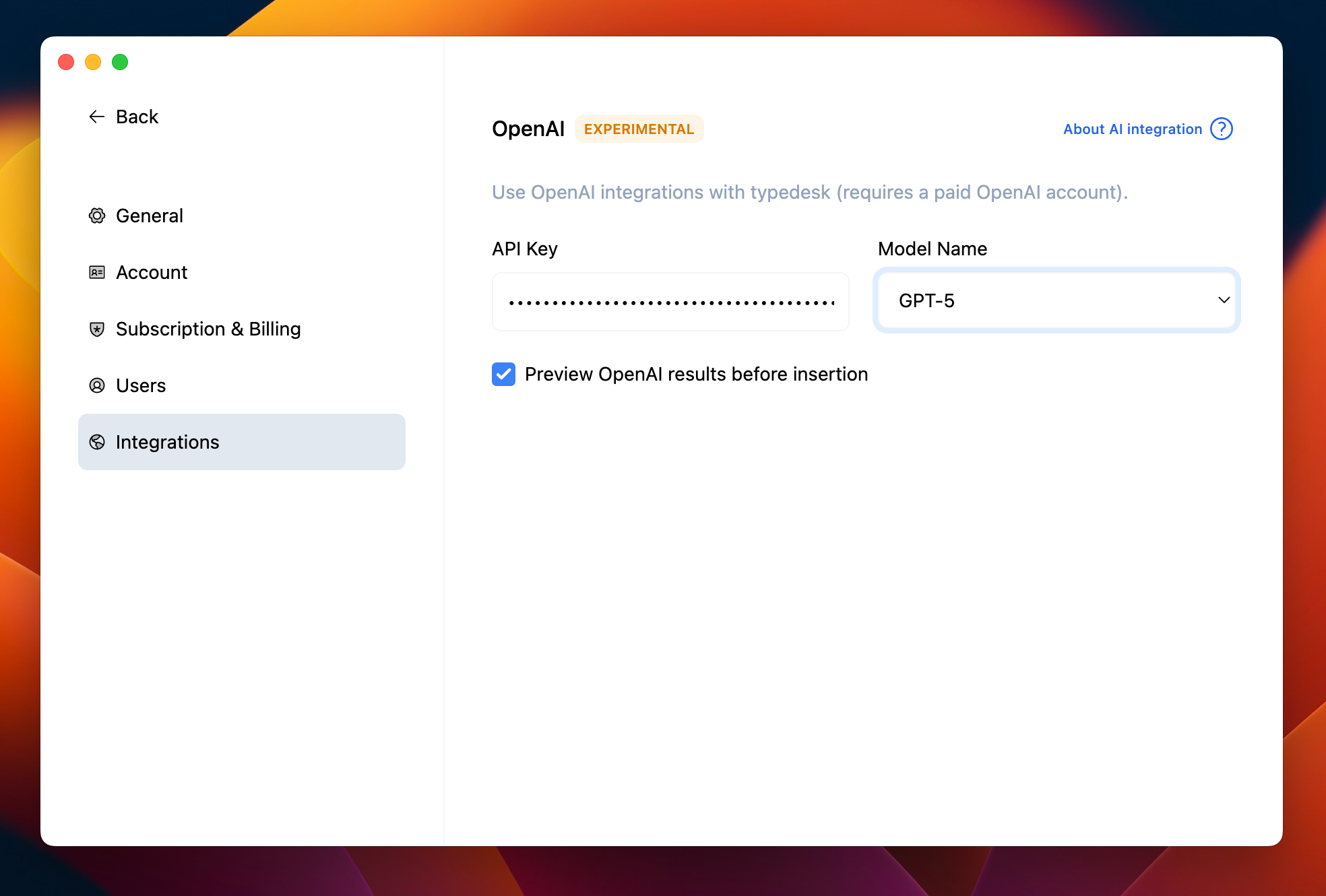Click the Subscription & Billing shield icon
Viewport: 1326px width, 896px height.
tap(97, 329)
